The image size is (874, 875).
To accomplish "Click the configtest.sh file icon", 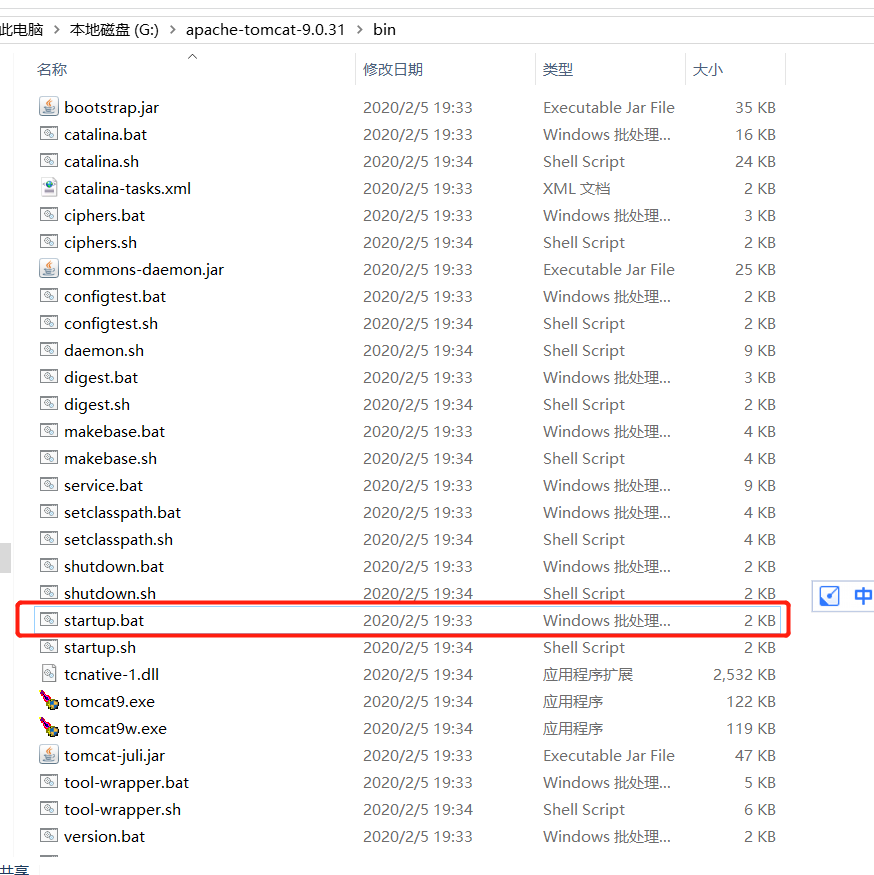I will [x=49, y=323].
